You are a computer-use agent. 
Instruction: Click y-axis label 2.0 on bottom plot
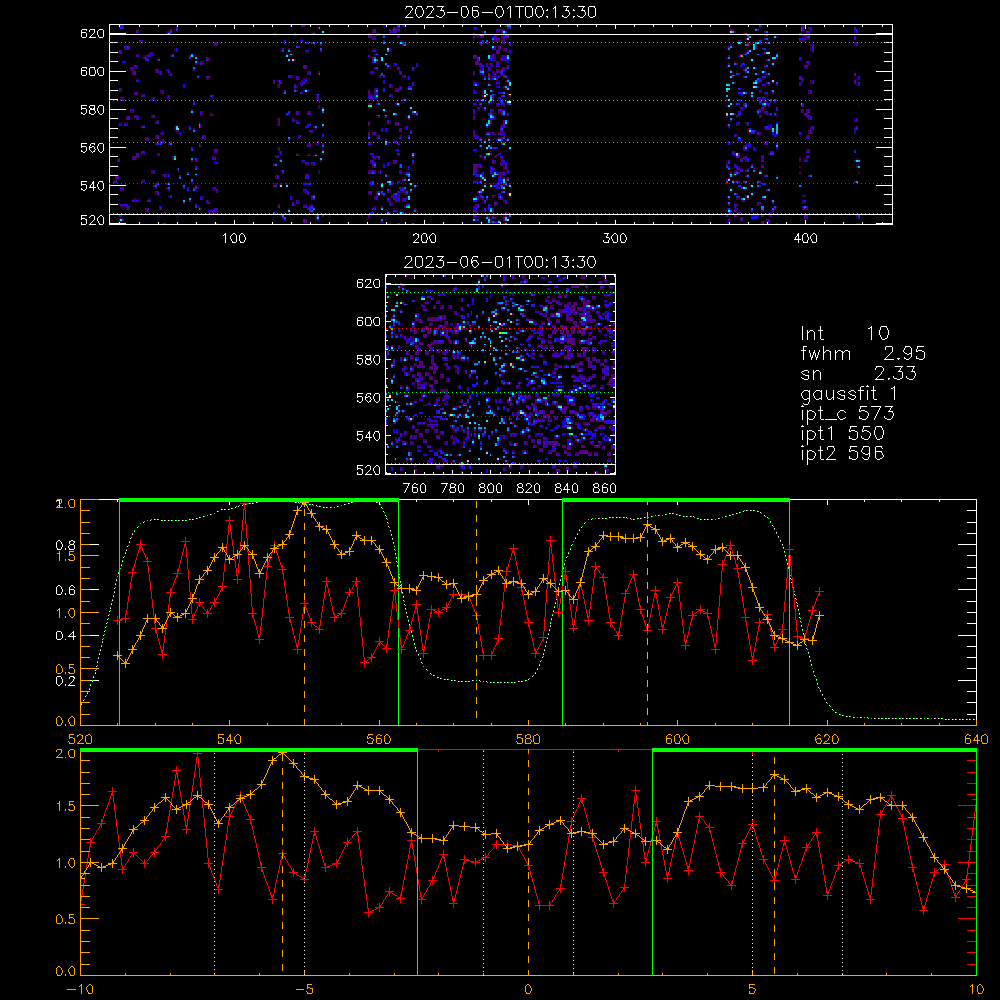(x=66, y=753)
